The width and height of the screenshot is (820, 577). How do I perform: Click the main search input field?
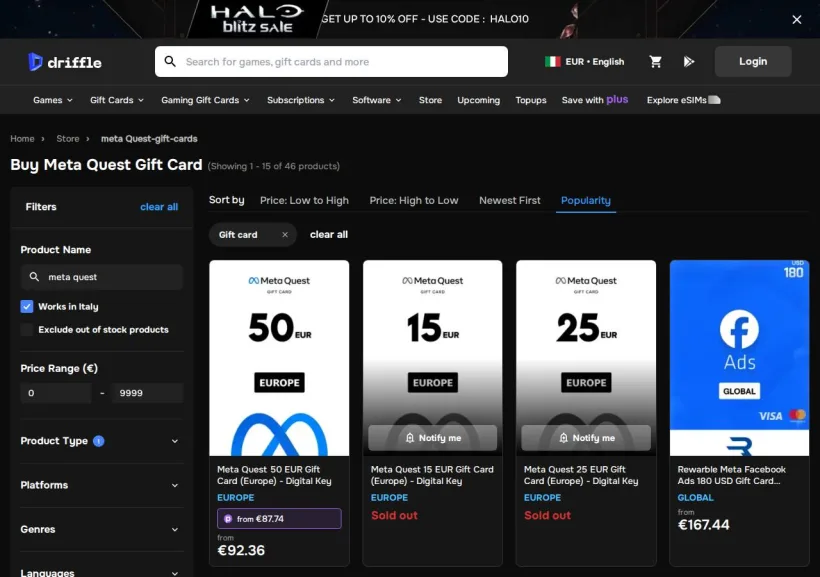[331, 61]
